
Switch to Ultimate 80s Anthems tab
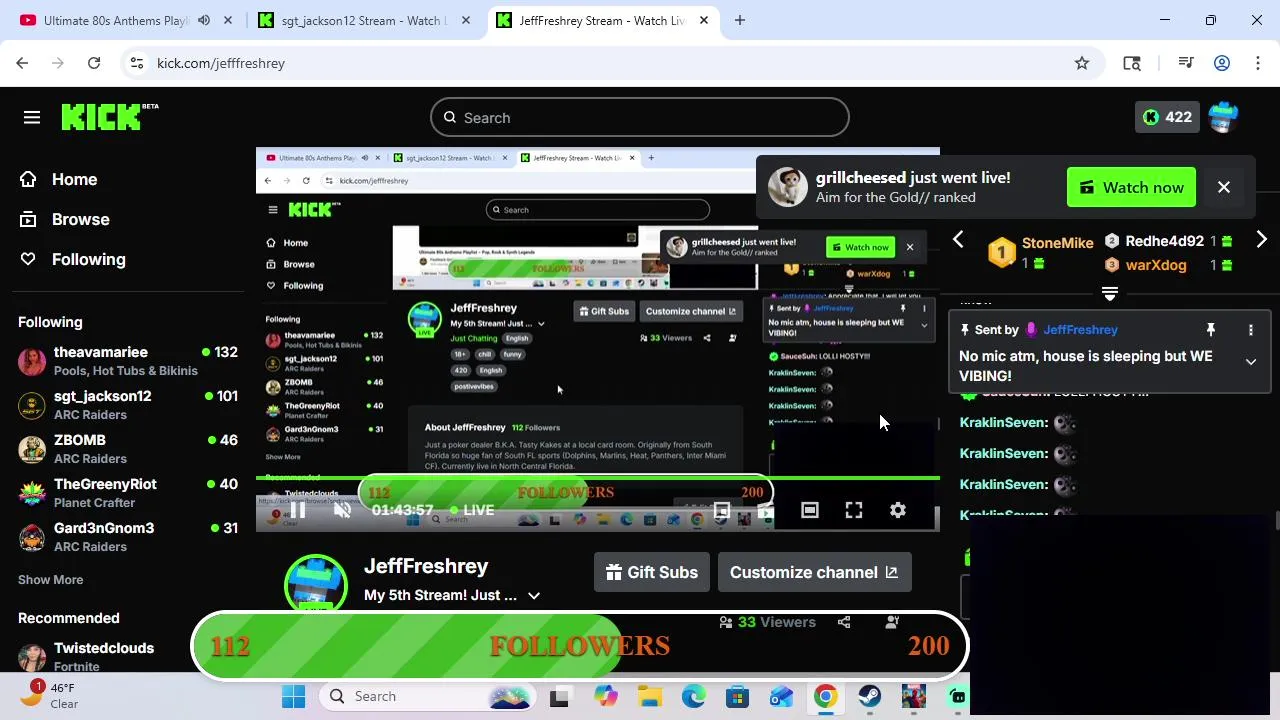[x=116, y=20]
